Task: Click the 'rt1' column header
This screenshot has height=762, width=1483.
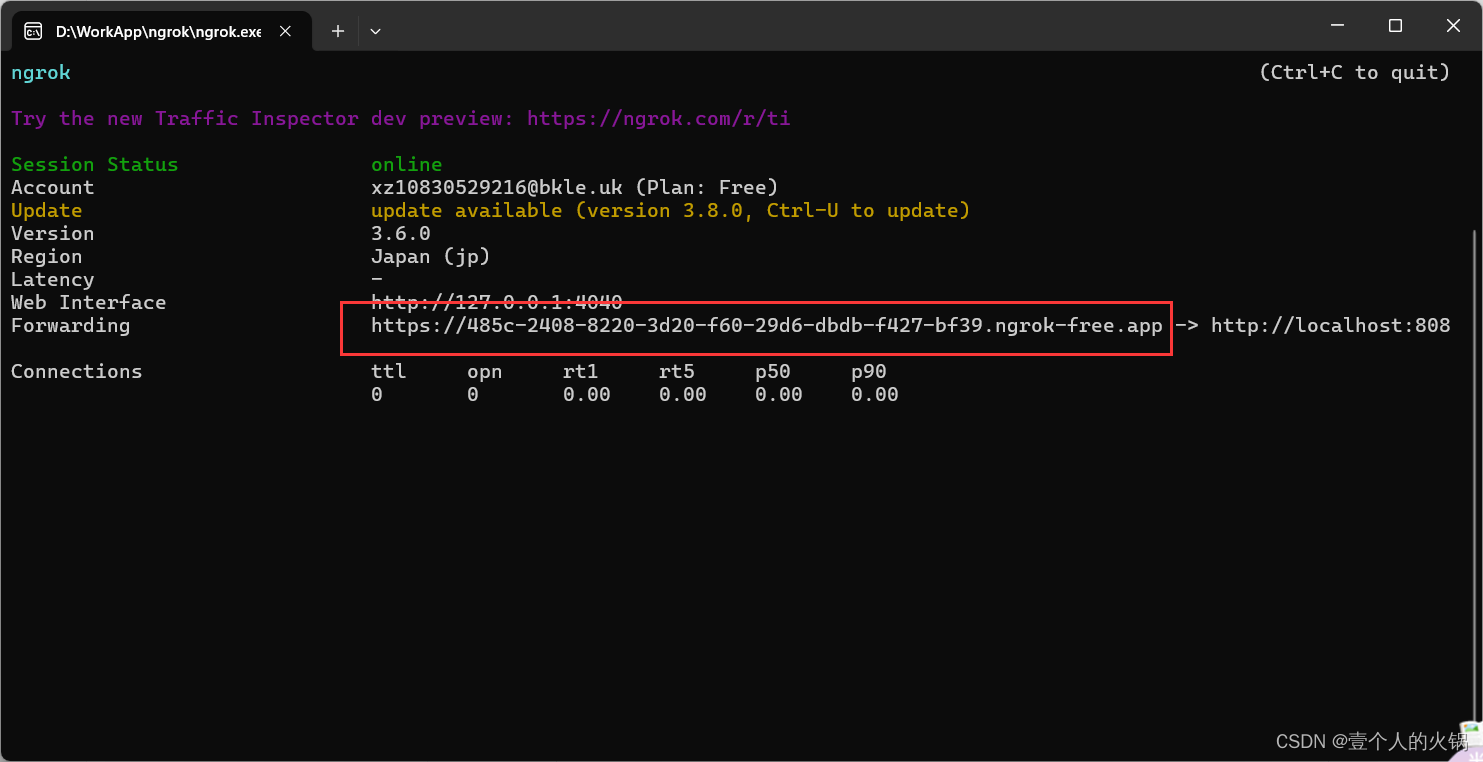Action: pos(580,372)
